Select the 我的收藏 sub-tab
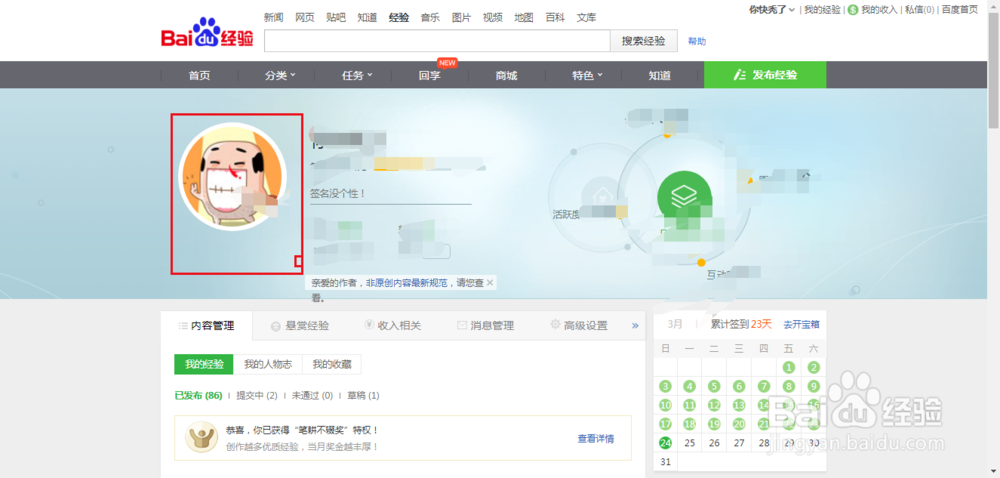The height and width of the screenshot is (478, 1000). pyautogui.click(x=332, y=365)
